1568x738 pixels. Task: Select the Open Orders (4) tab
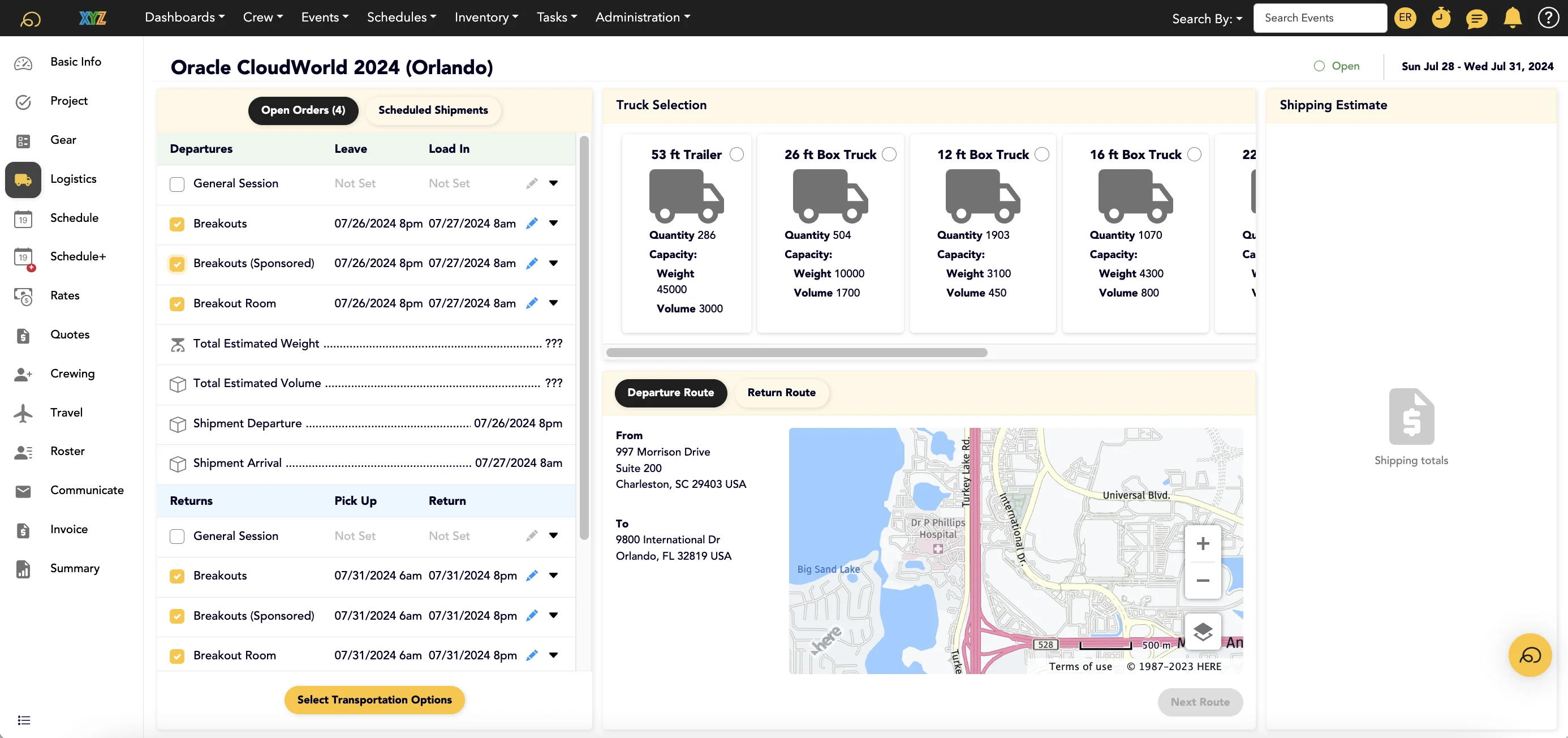point(303,110)
